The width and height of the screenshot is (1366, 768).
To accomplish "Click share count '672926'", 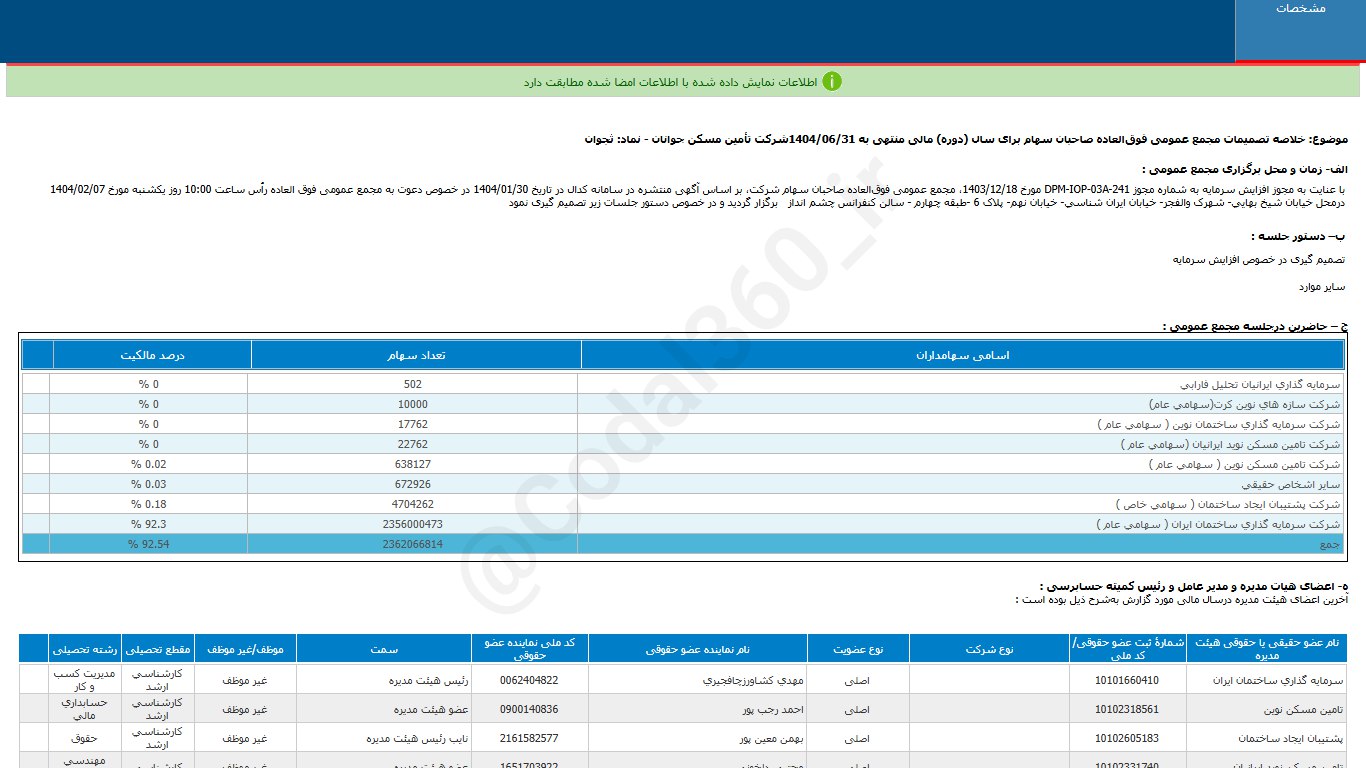I will coord(413,484).
